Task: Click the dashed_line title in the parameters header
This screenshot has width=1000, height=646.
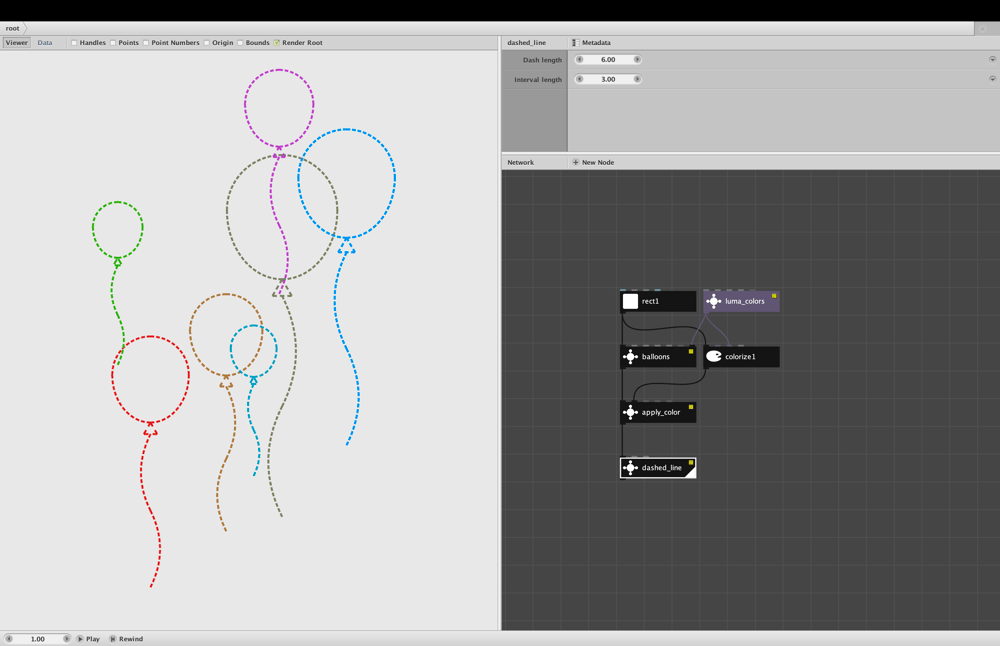Action: coord(526,43)
